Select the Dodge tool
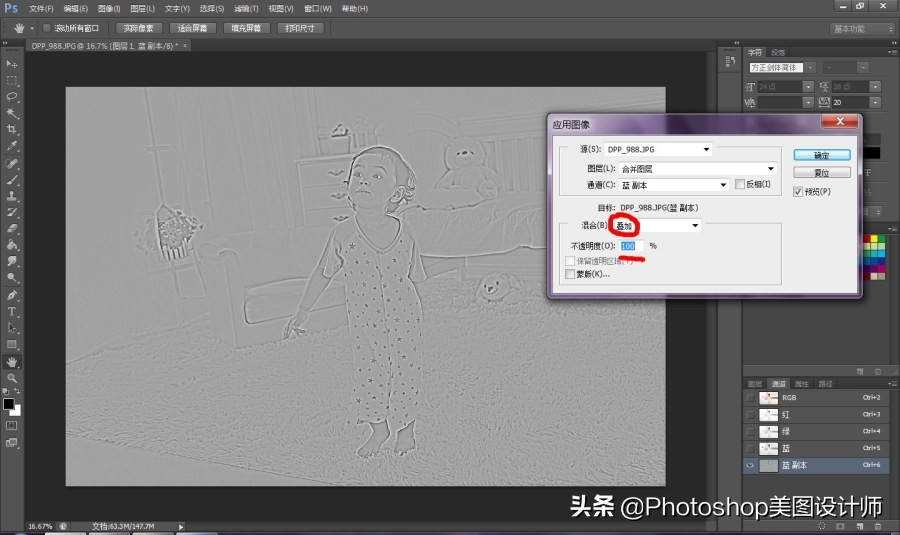900x535 pixels. pos(12,278)
